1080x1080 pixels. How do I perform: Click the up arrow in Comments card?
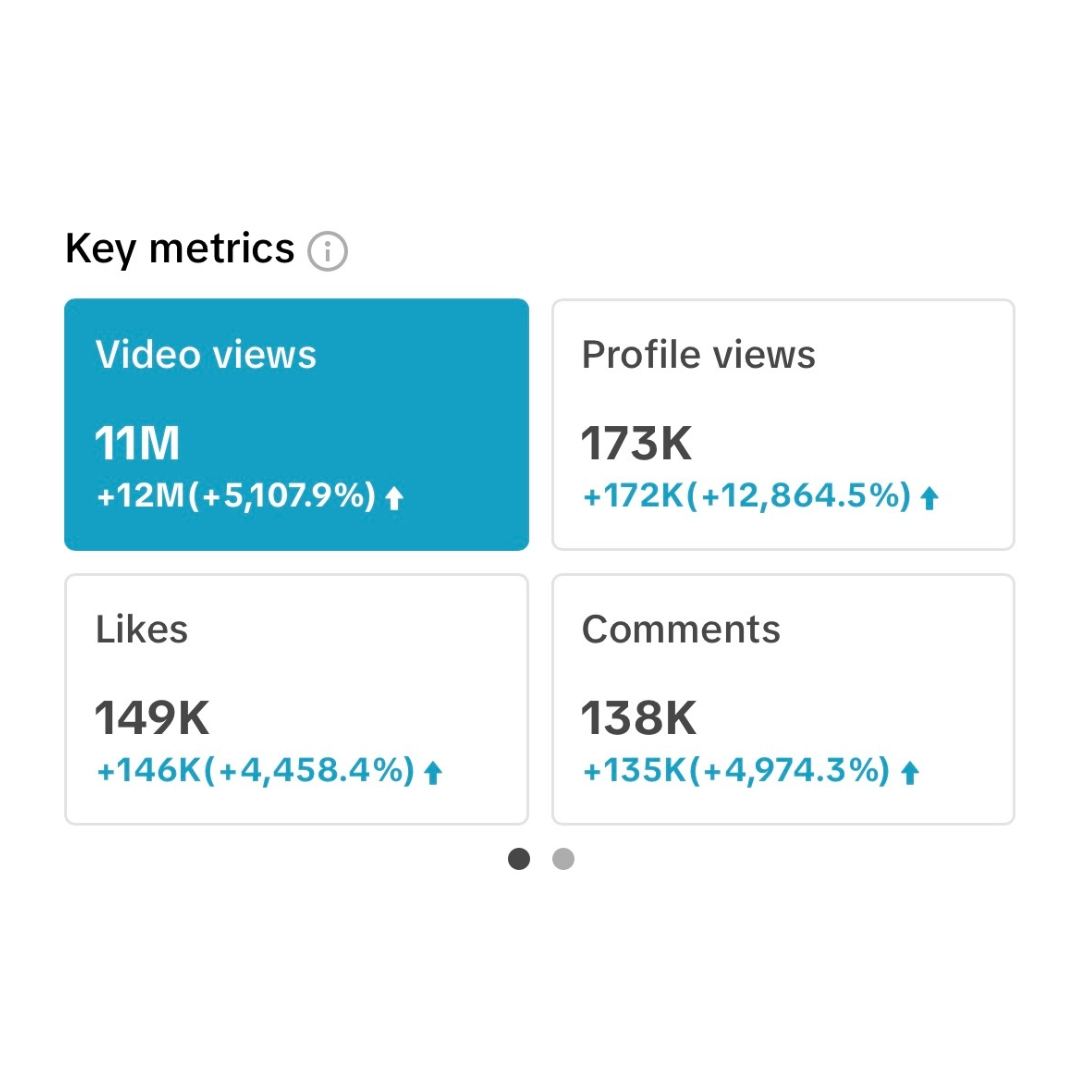tap(909, 773)
